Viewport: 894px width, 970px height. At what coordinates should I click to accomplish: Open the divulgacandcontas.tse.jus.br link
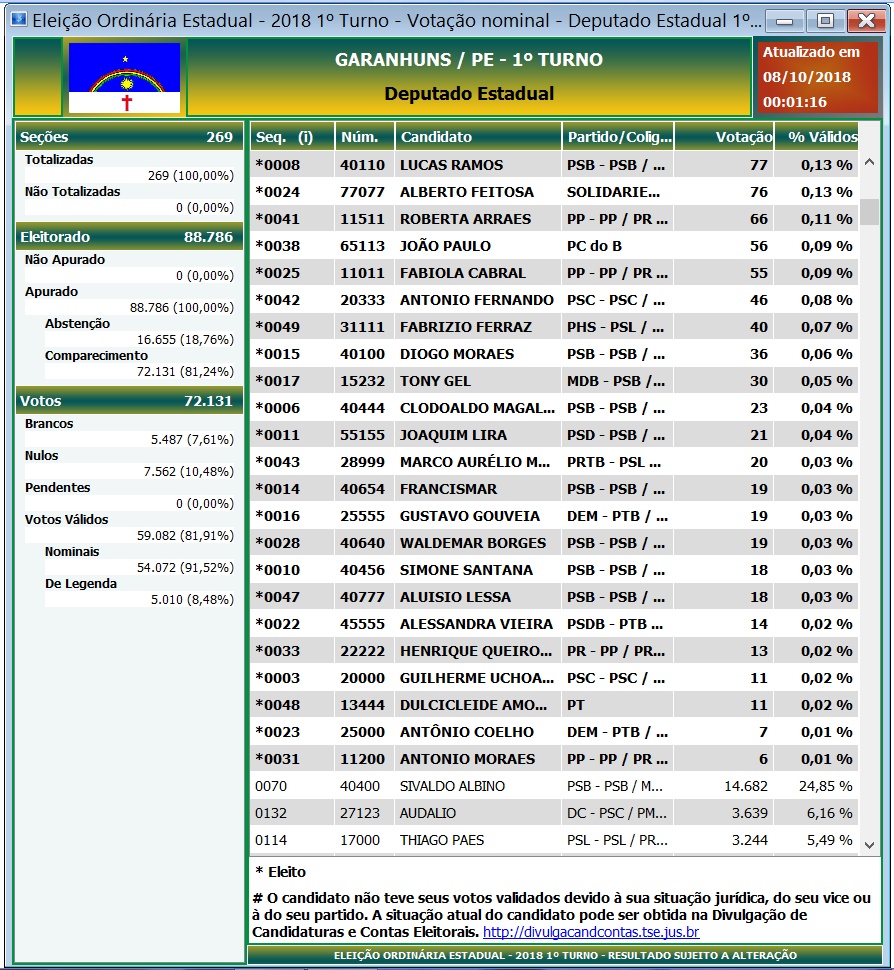coord(591,932)
